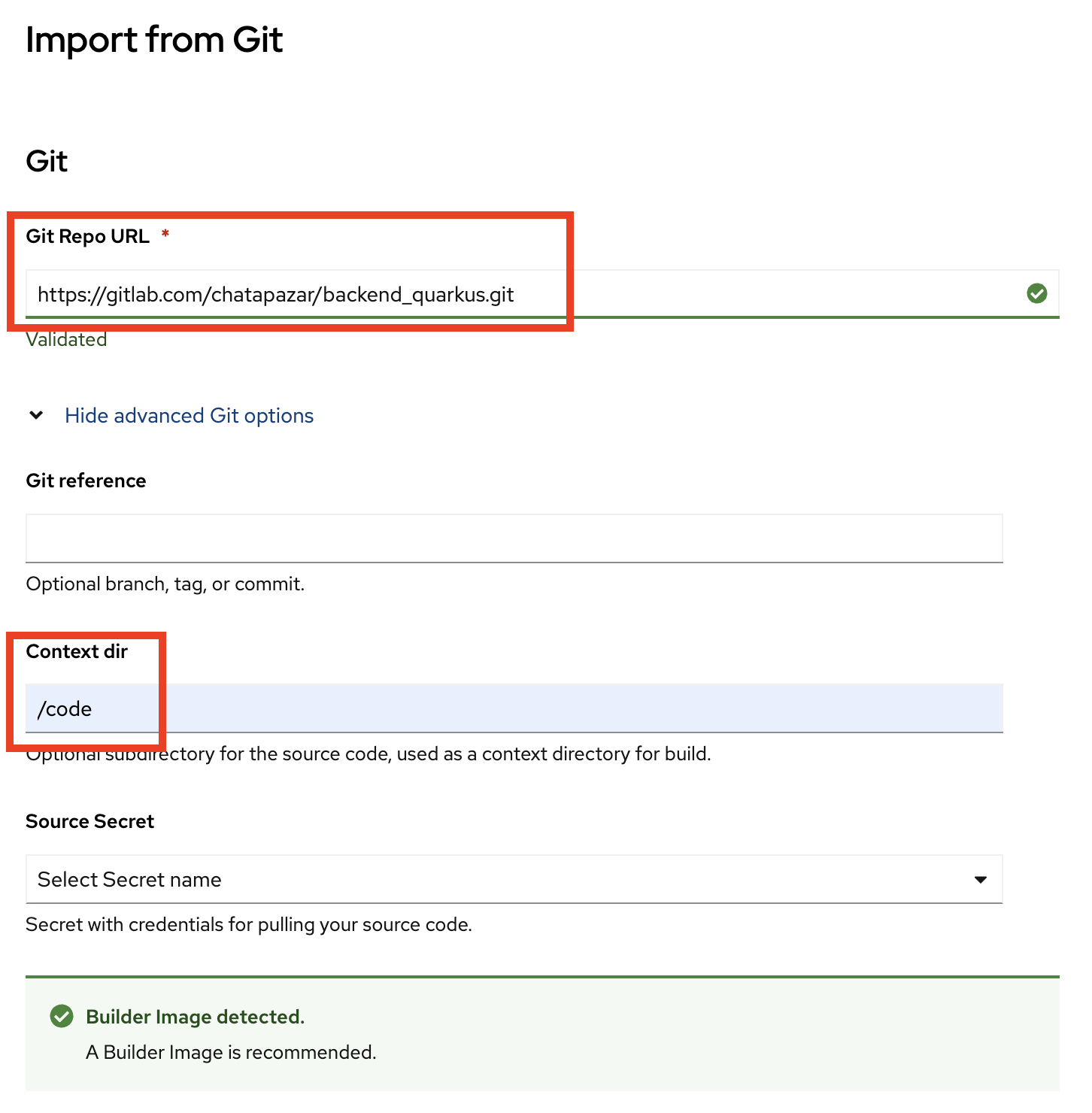Open the Source Secret caret arrow

pyautogui.click(x=980, y=879)
